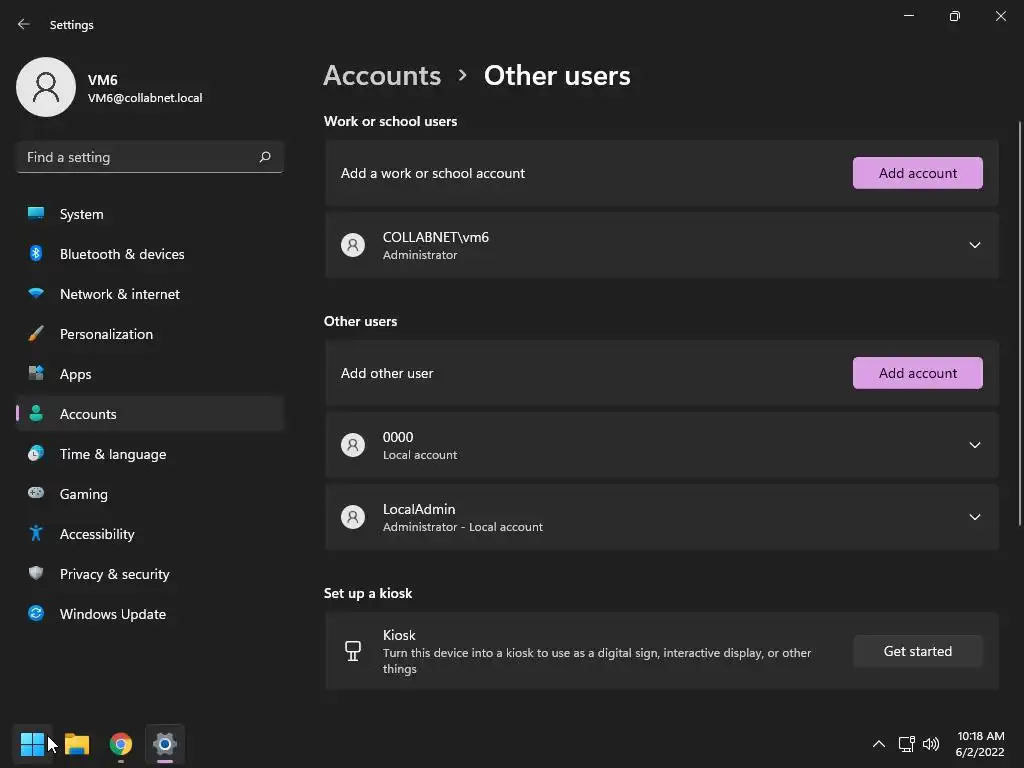Viewport: 1024px width, 768px height.
Task: Go to Time & language settings
Action: click(x=113, y=454)
